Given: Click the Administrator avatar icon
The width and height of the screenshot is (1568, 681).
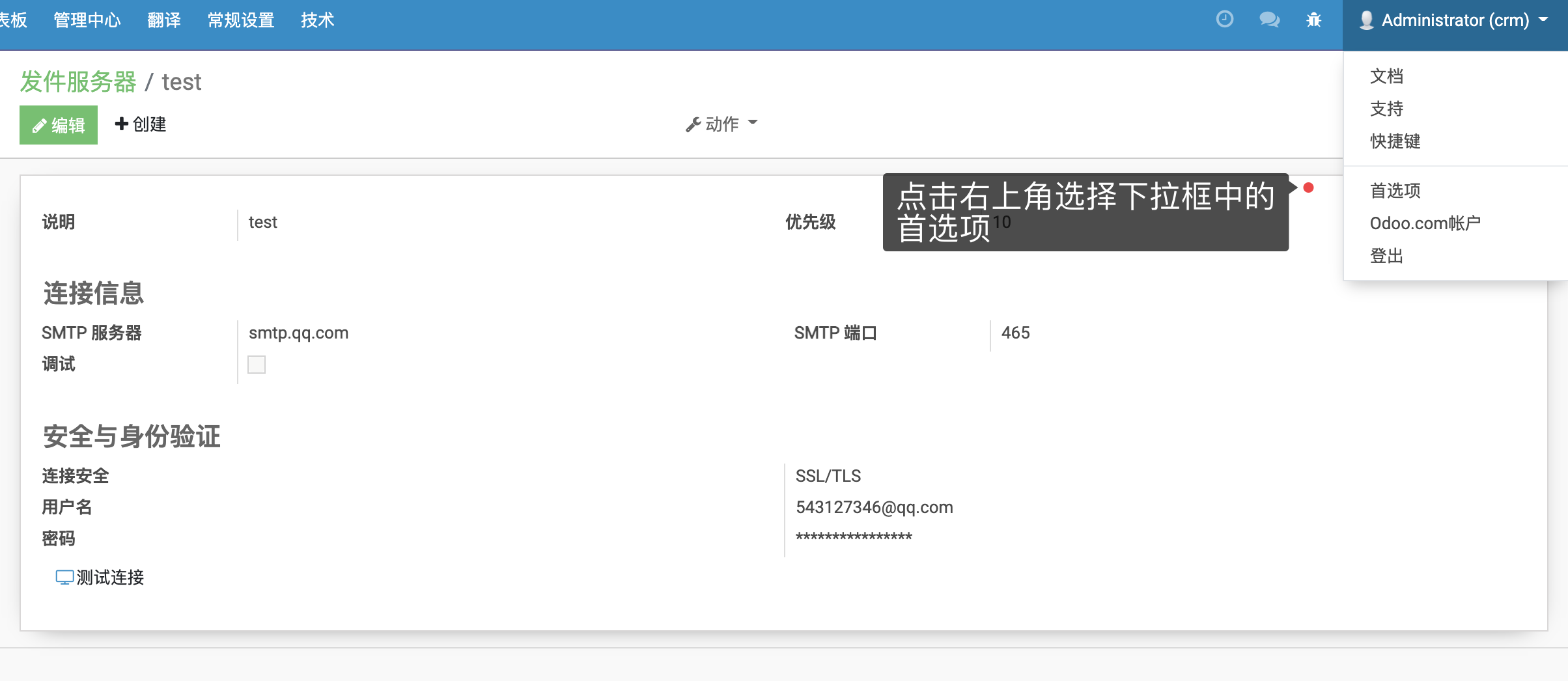Looking at the screenshot, I should coord(1368,20).
